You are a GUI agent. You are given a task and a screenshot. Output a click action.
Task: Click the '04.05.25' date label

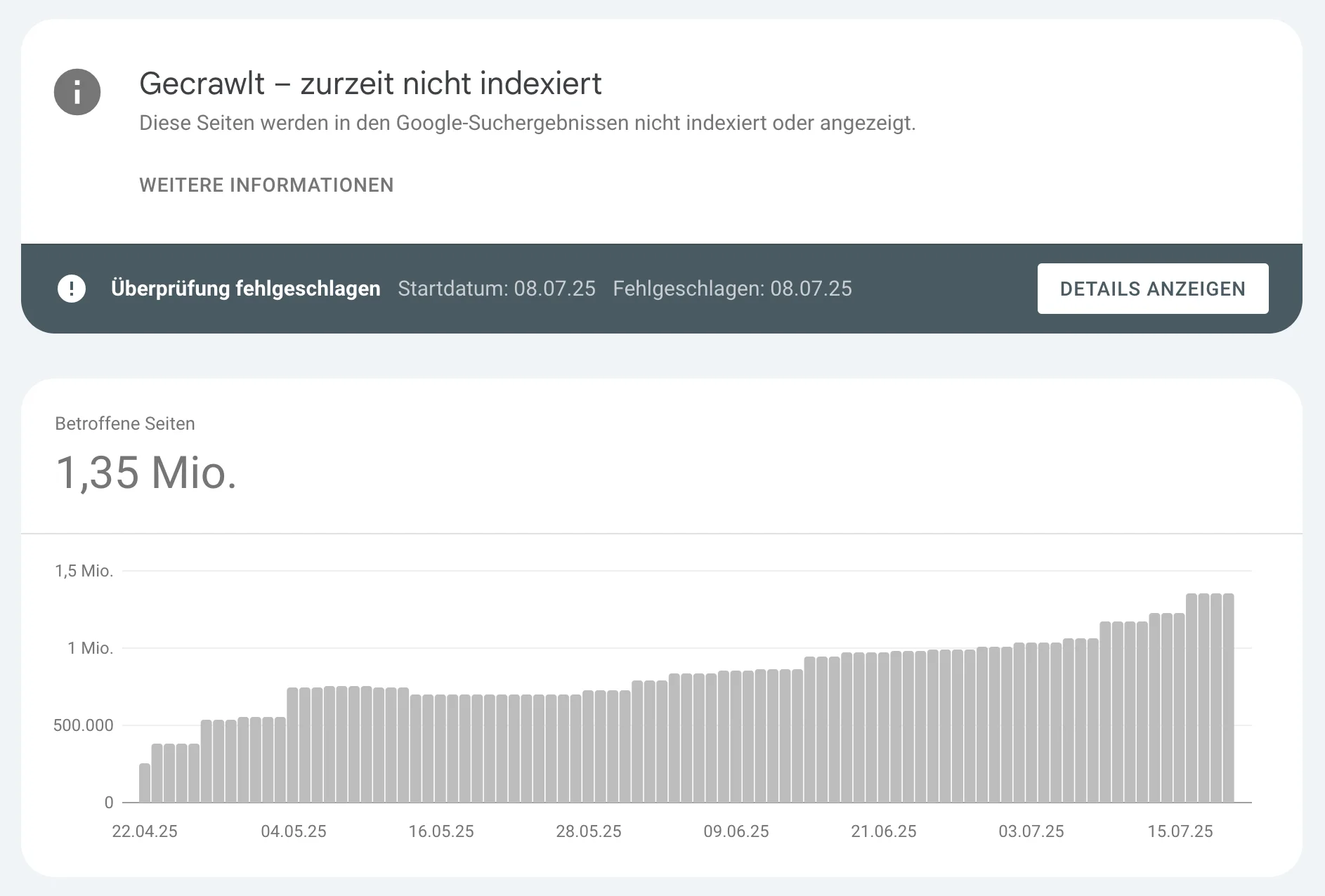294,831
